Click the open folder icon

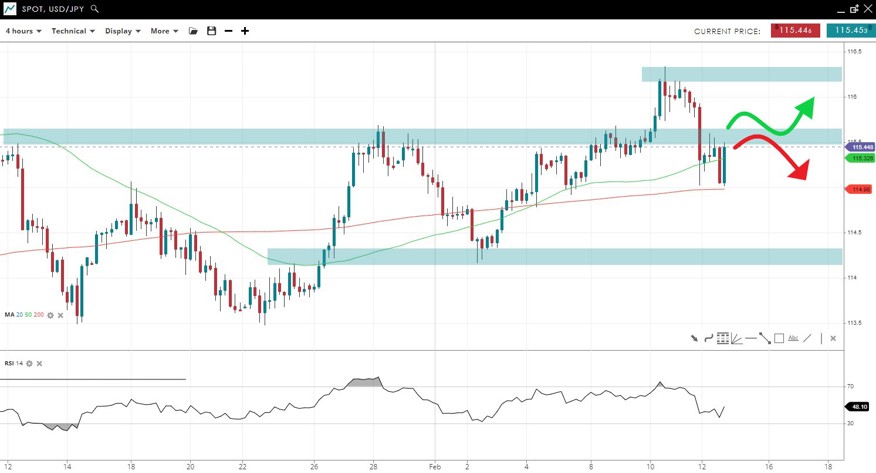pos(193,31)
